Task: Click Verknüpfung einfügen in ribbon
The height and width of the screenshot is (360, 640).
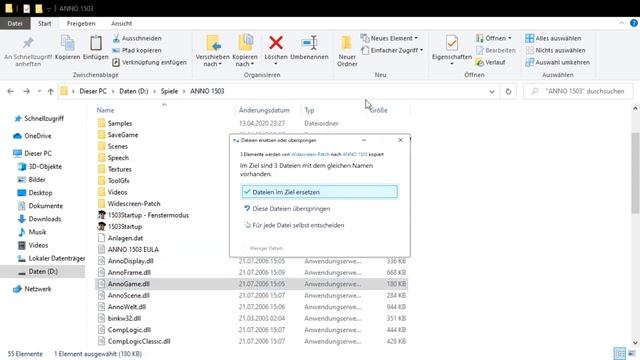Action: click(x=149, y=62)
